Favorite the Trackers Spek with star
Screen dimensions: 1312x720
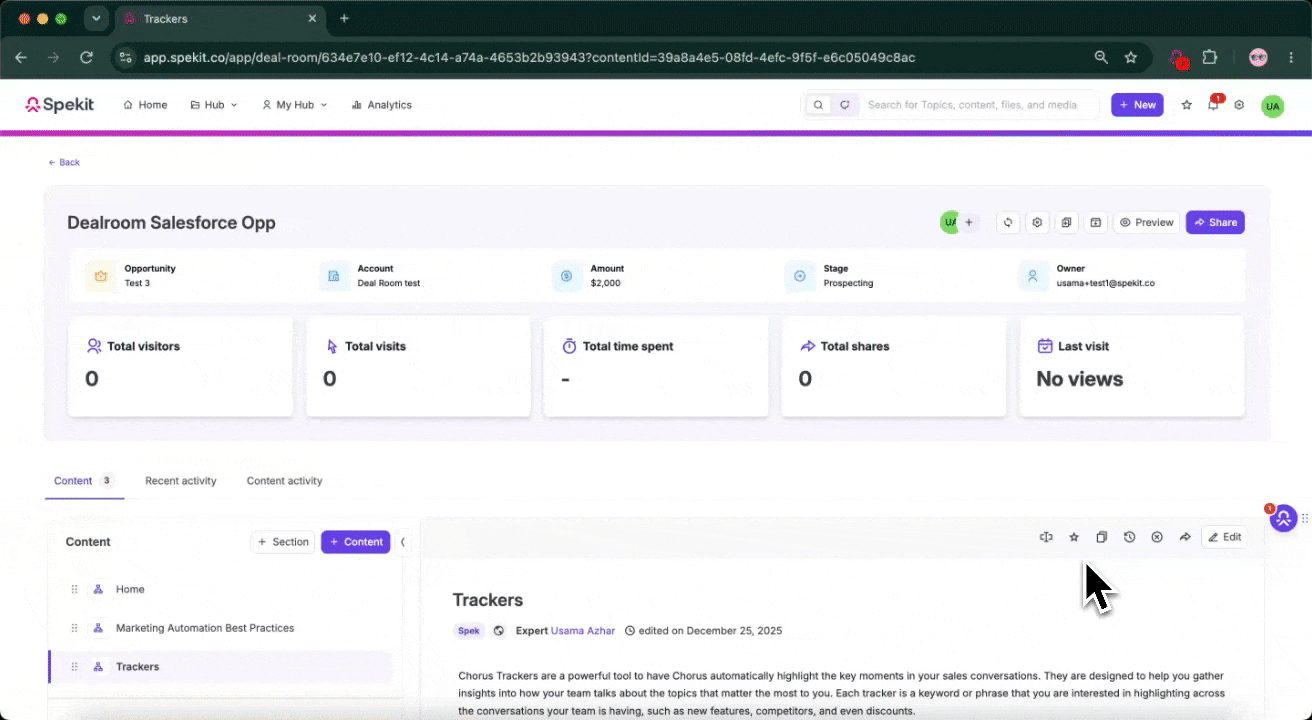click(x=1074, y=537)
